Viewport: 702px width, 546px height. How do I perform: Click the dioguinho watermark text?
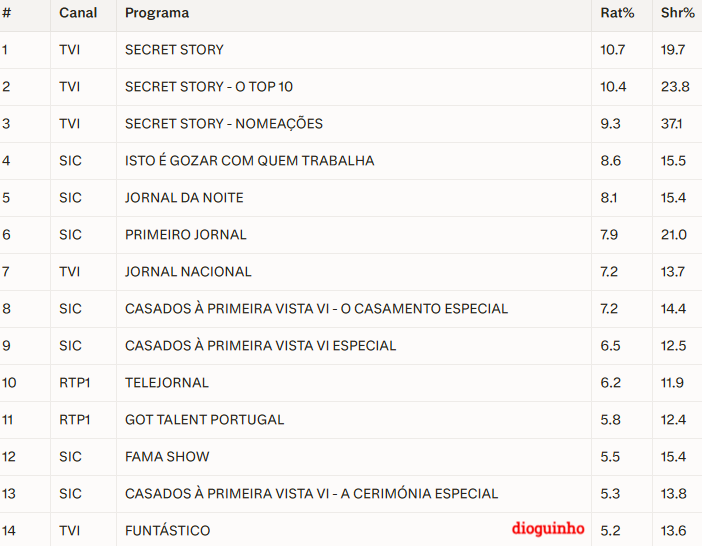pyautogui.click(x=547, y=529)
